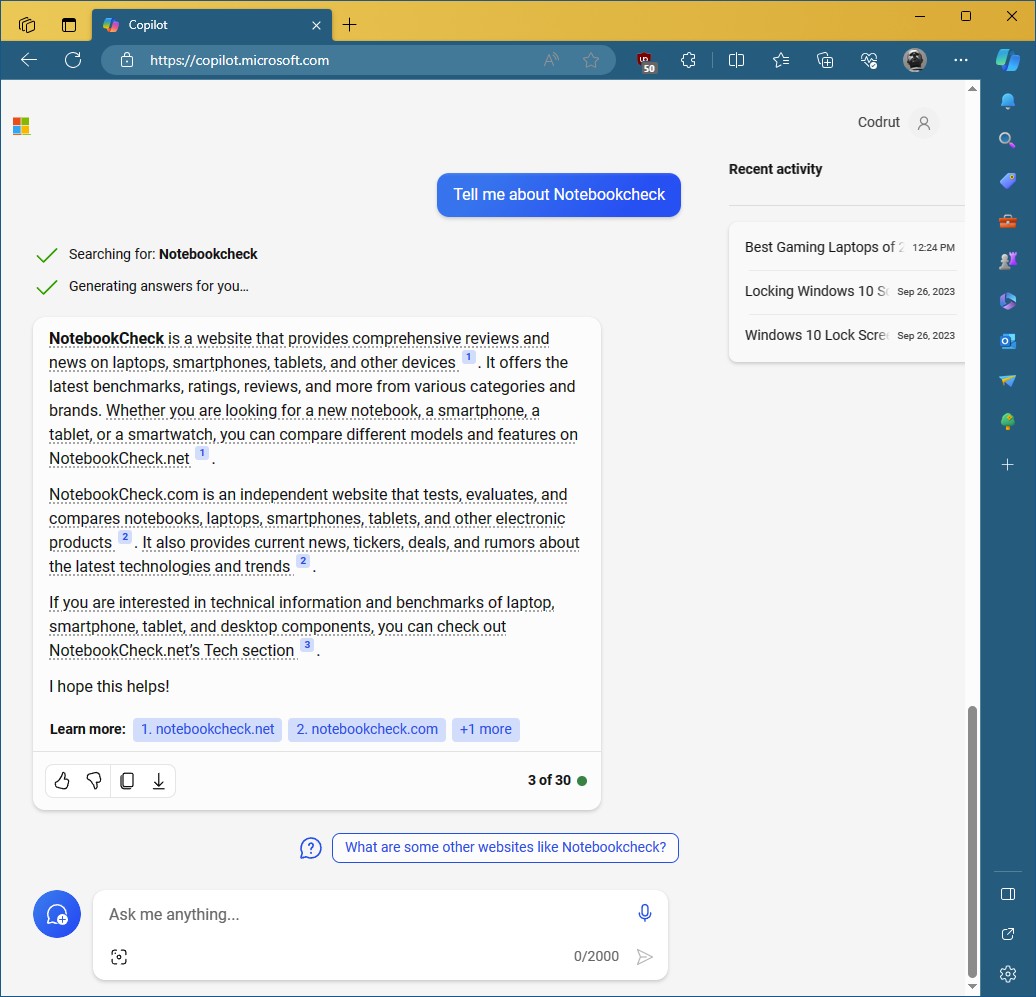Image resolution: width=1036 pixels, height=997 pixels.
Task: Open sidebar Tools briefcase icon
Action: [x=1008, y=221]
